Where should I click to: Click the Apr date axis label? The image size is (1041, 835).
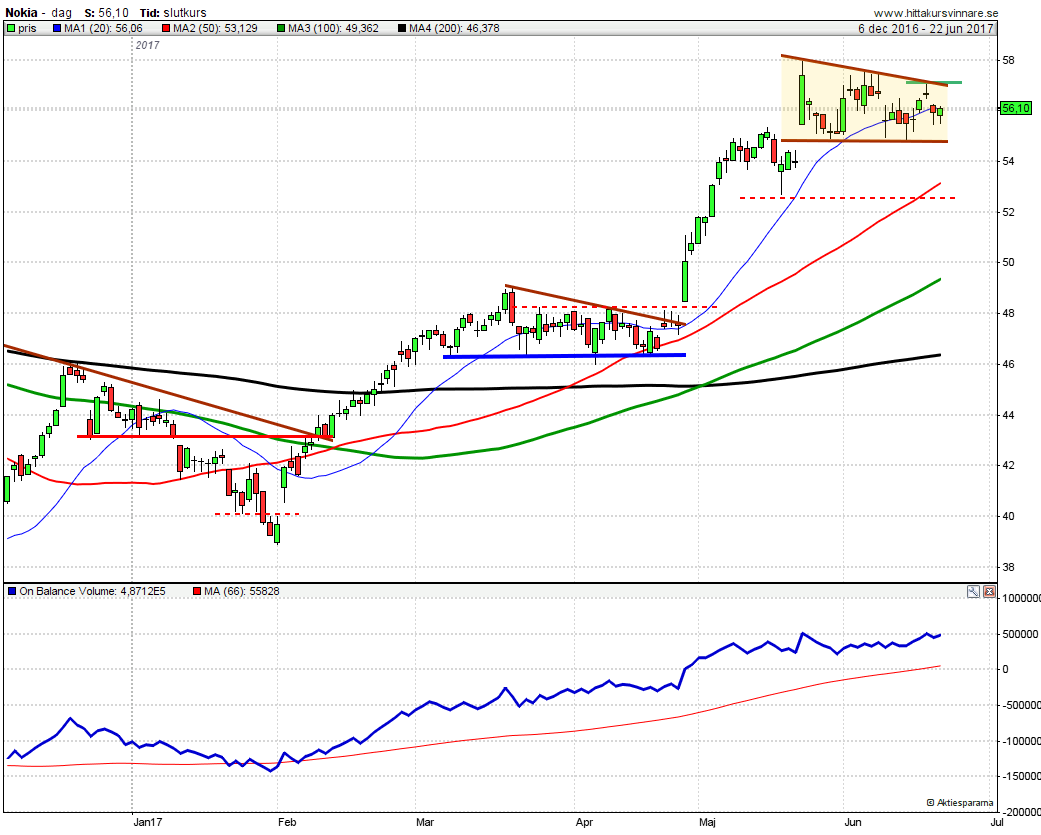pyautogui.click(x=584, y=822)
